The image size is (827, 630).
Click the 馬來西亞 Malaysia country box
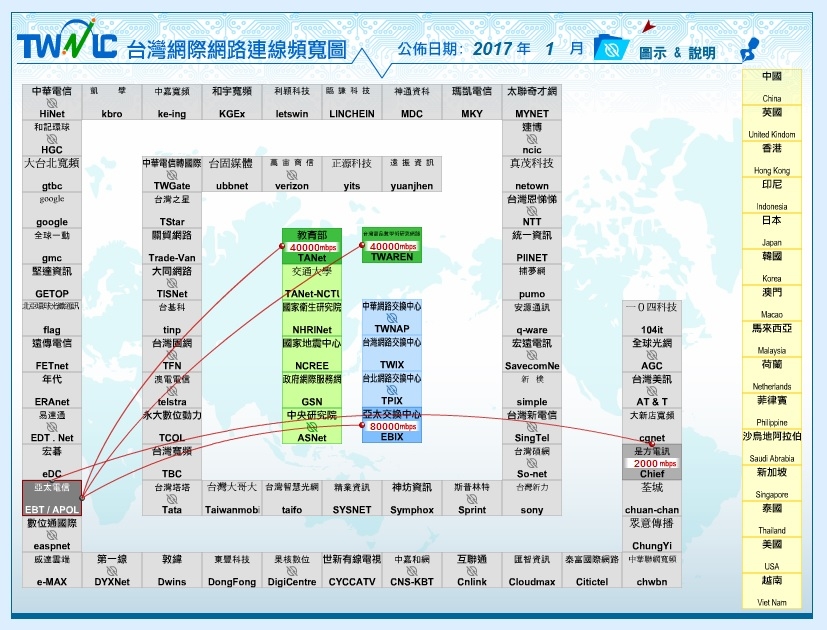click(x=772, y=339)
